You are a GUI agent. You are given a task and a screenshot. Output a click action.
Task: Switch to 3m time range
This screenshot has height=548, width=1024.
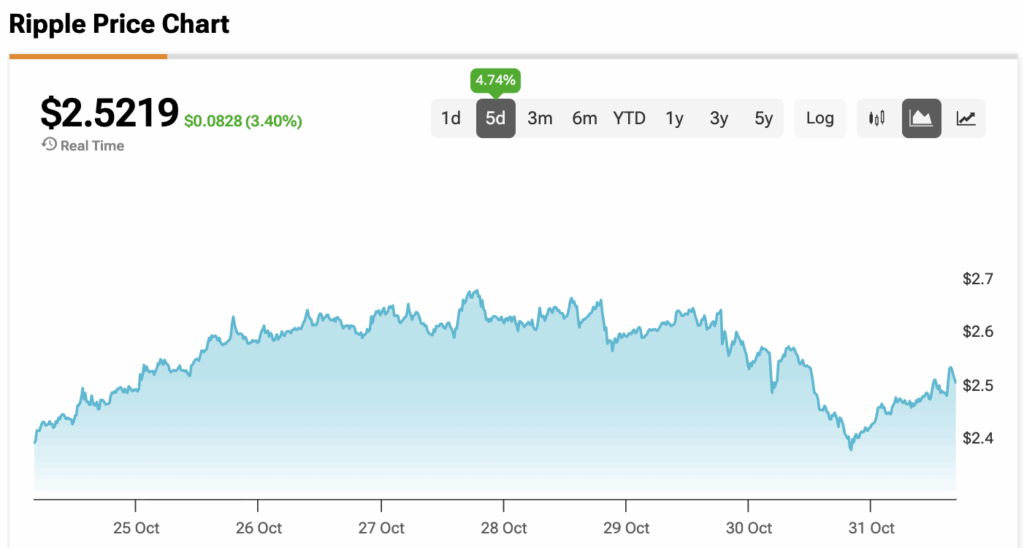click(540, 118)
